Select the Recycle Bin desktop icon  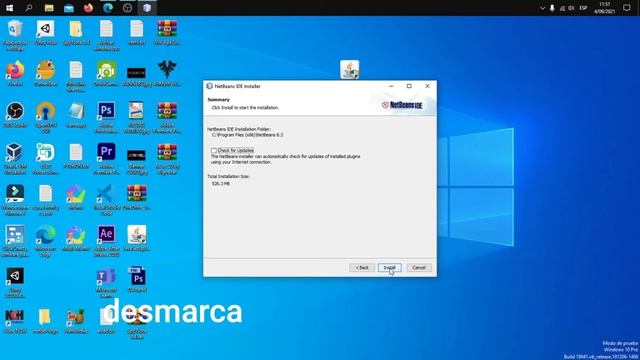(x=15, y=35)
